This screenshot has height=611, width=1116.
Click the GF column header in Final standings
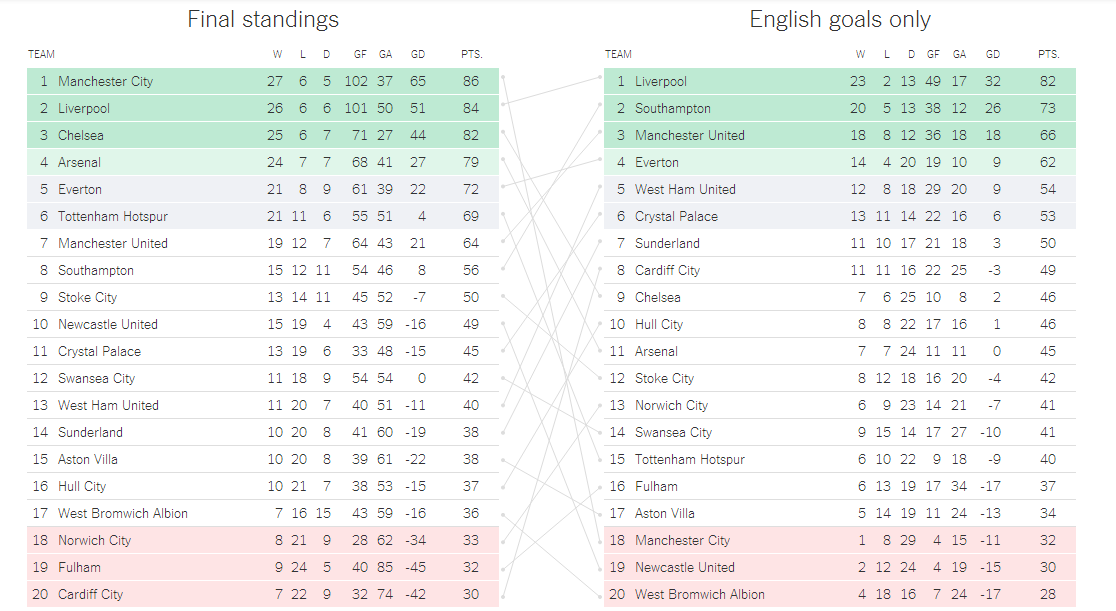pos(360,54)
